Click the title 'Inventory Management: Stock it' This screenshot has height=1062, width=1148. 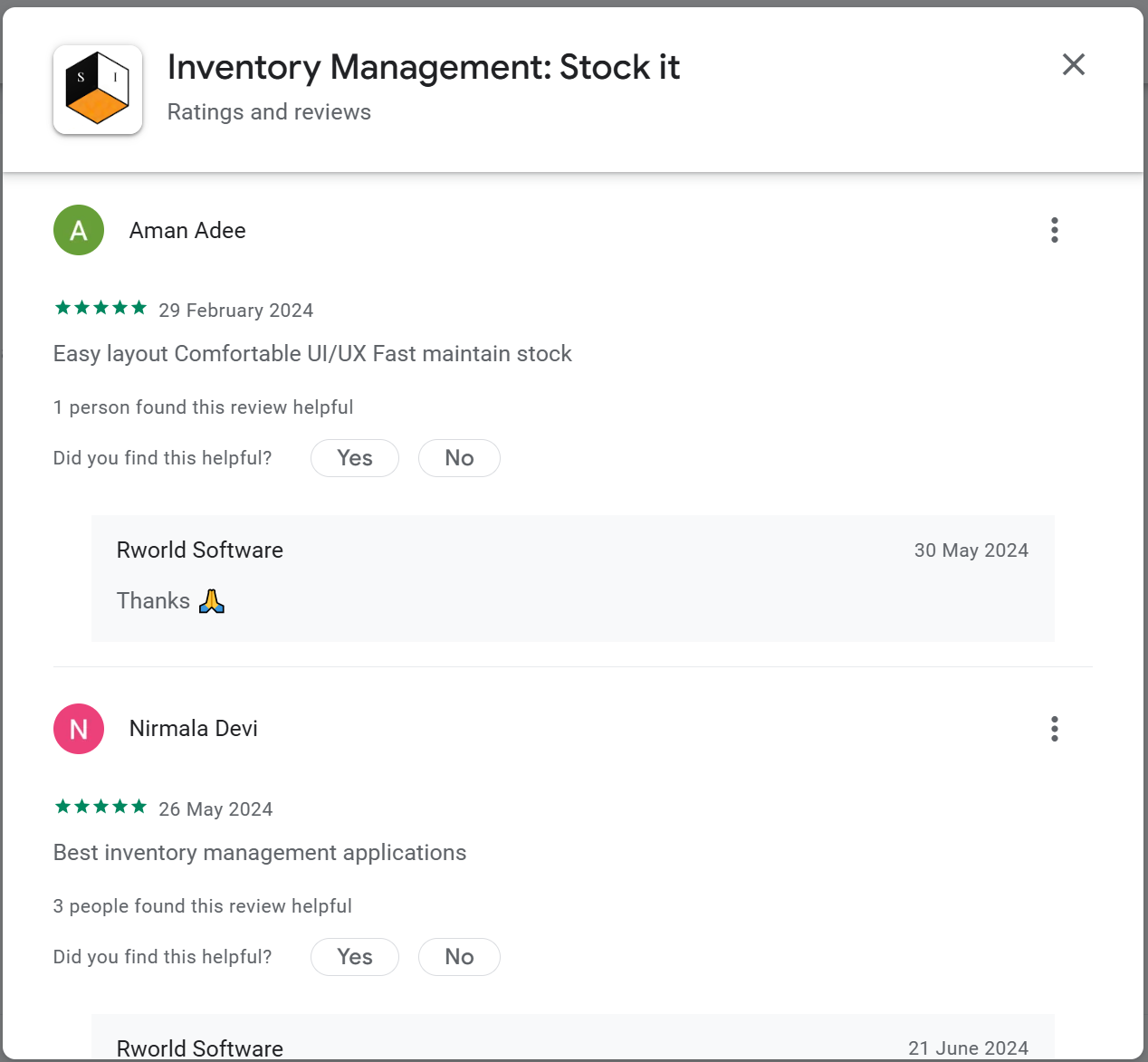(424, 67)
